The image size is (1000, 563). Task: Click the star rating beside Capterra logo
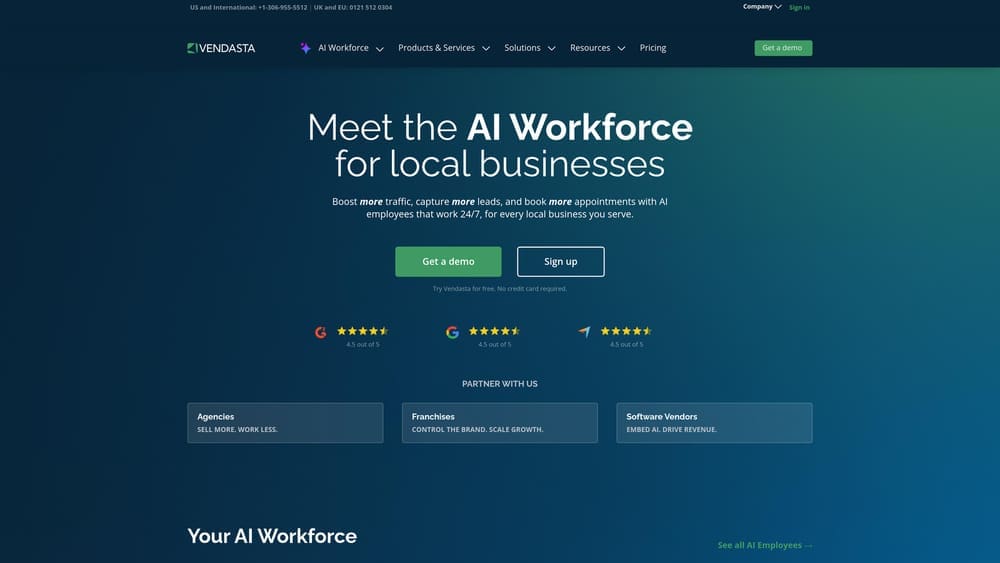click(626, 331)
